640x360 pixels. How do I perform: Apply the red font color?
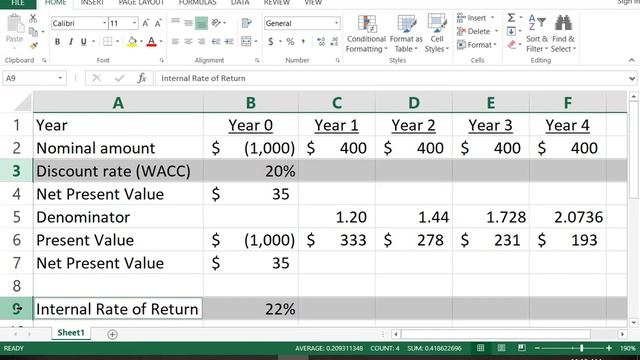click(151, 42)
